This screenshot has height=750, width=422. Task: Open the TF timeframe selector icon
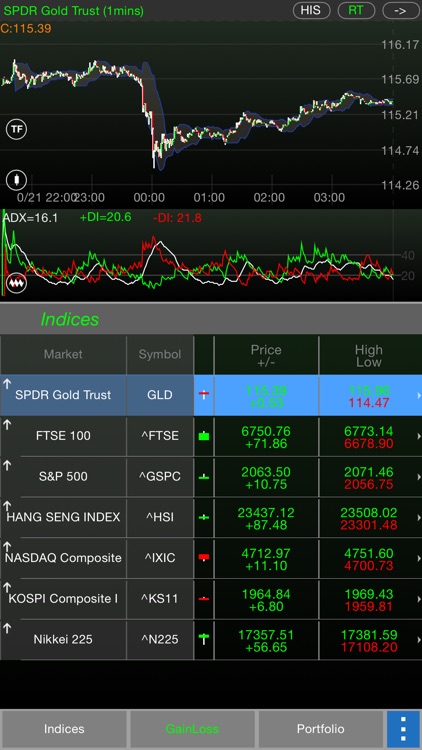[16, 129]
